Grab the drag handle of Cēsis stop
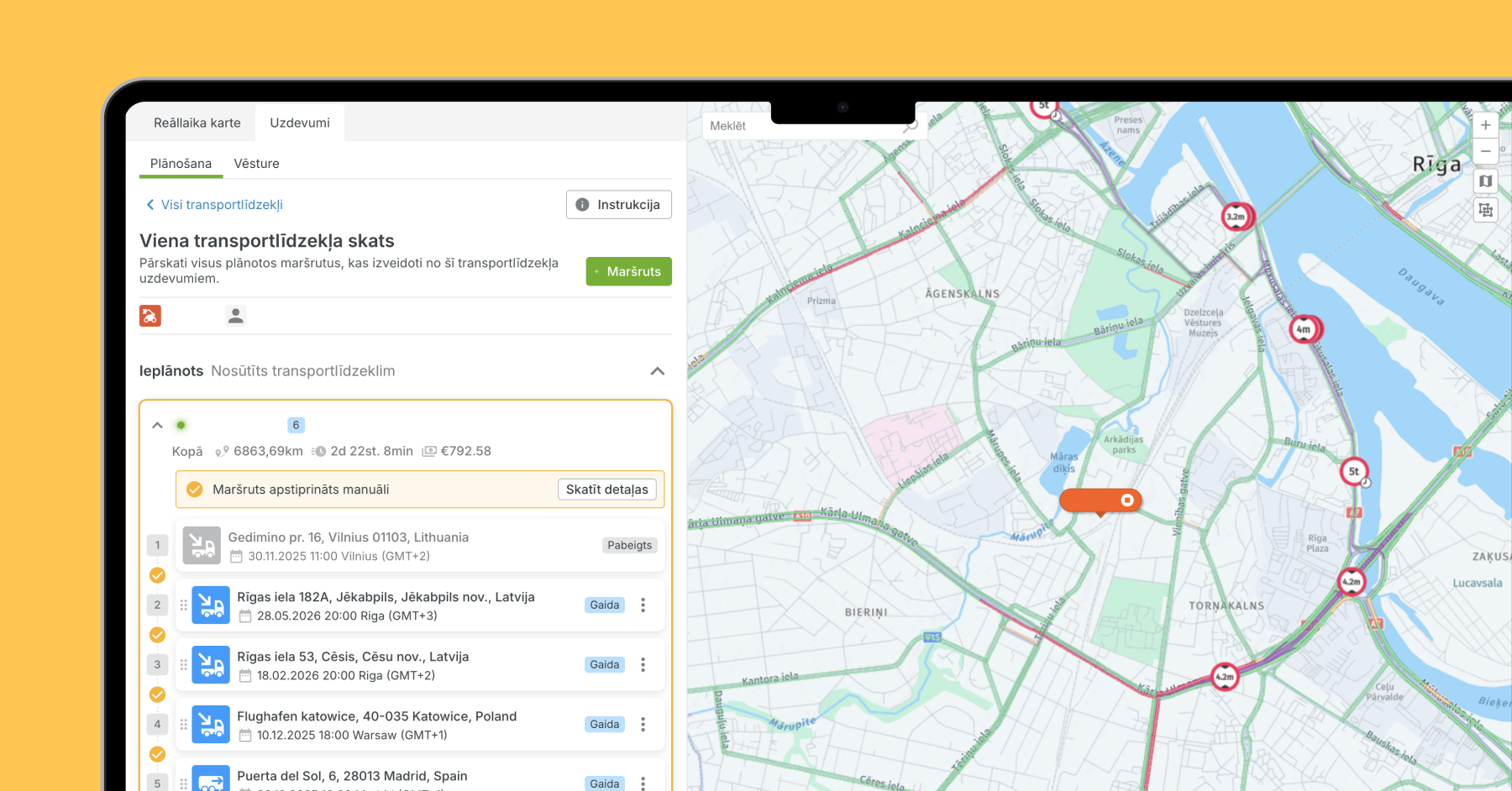1512x791 pixels. click(x=183, y=665)
